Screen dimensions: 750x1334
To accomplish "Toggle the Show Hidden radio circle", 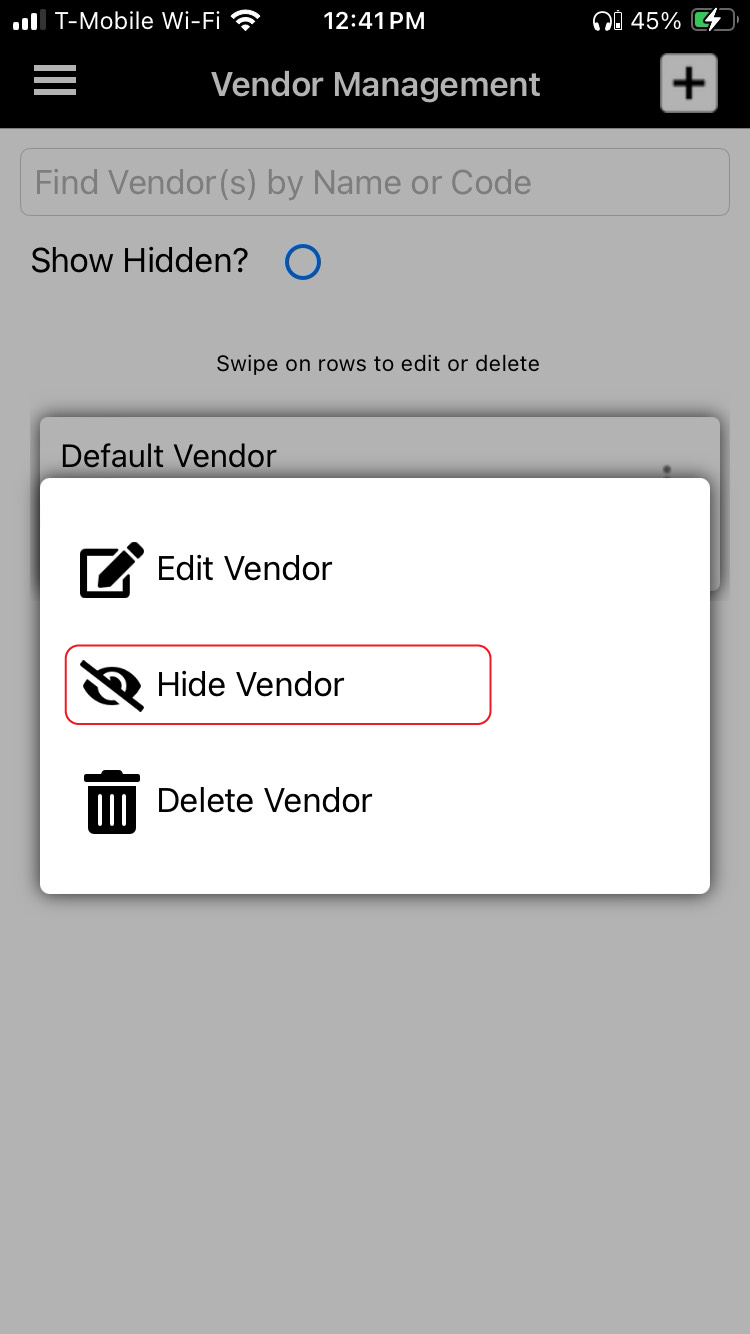I will 302,262.
